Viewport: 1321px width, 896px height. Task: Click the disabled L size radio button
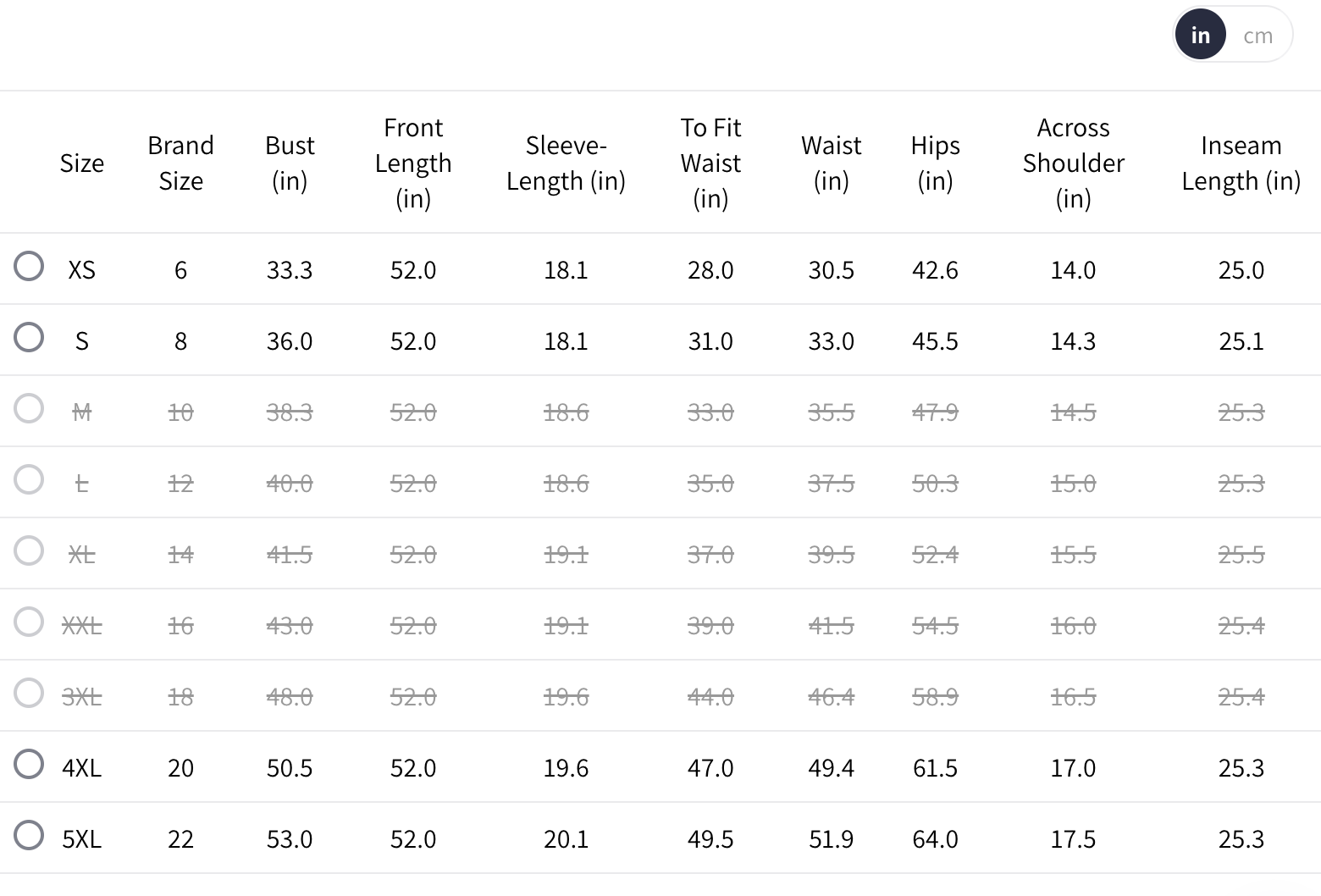tap(29, 479)
